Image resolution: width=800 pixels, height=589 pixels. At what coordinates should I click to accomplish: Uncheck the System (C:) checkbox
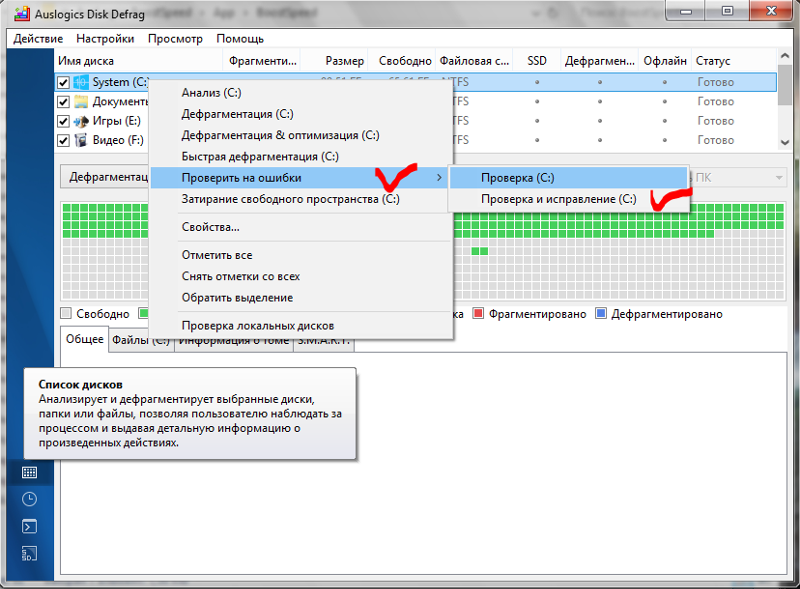click(63, 82)
